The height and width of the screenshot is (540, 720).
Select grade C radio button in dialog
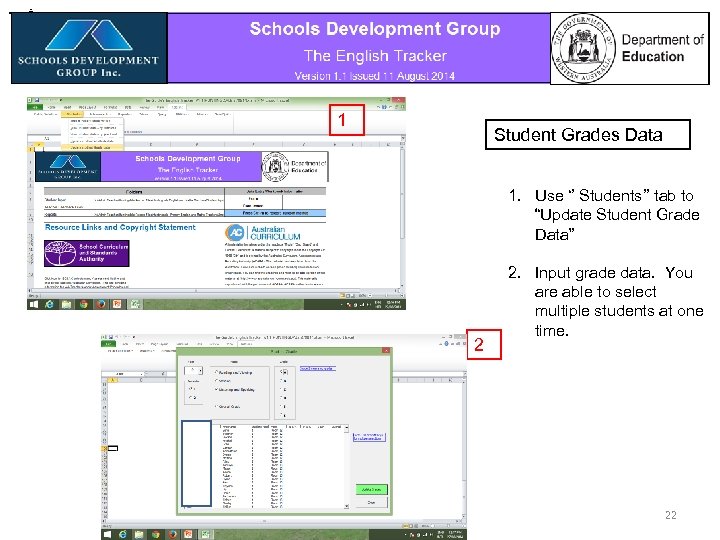point(282,389)
